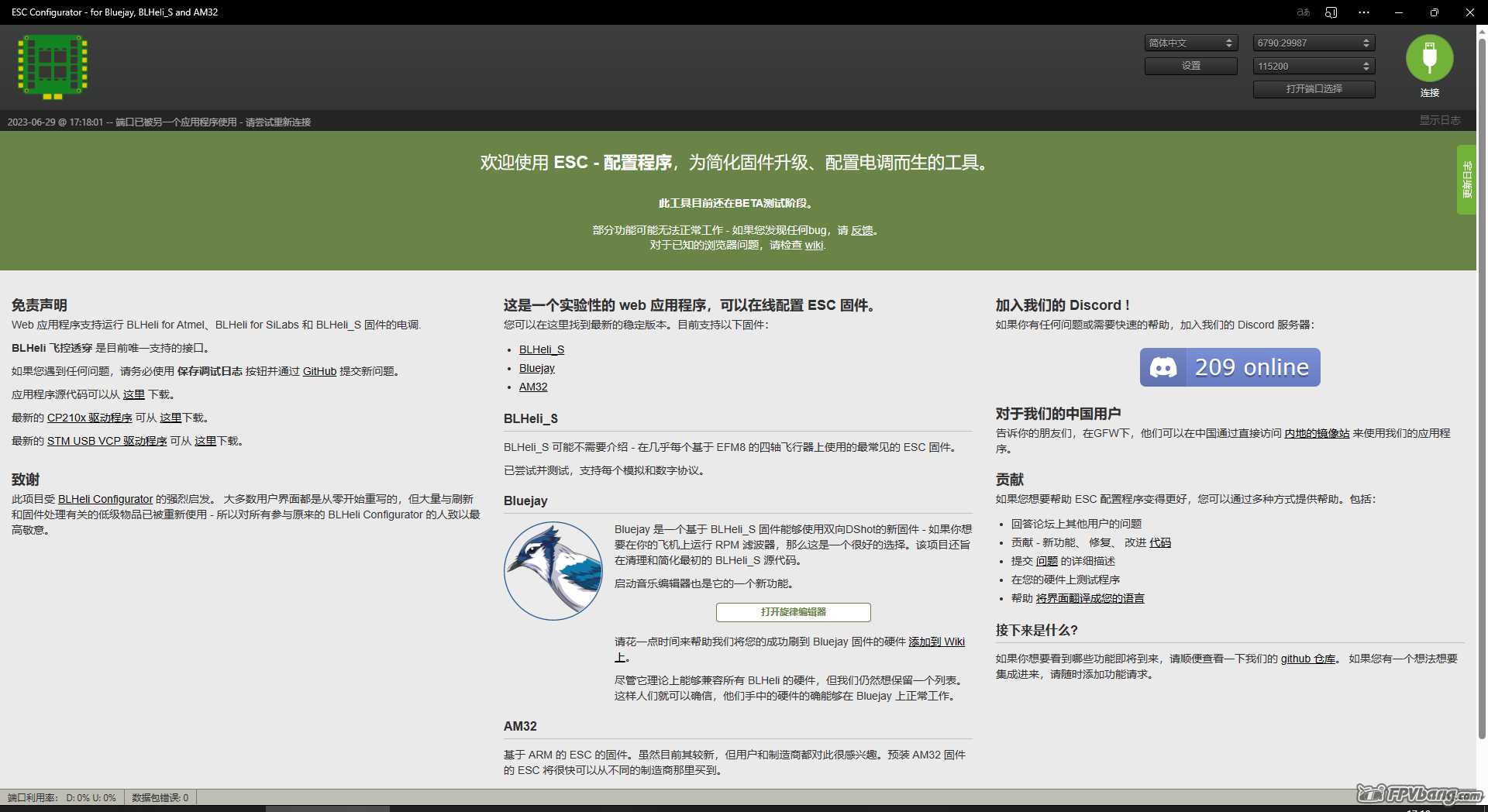This screenshot has width=1488, height=812.
Task: Open the GitHub link in disclaimer
Action: coord(319,371)
